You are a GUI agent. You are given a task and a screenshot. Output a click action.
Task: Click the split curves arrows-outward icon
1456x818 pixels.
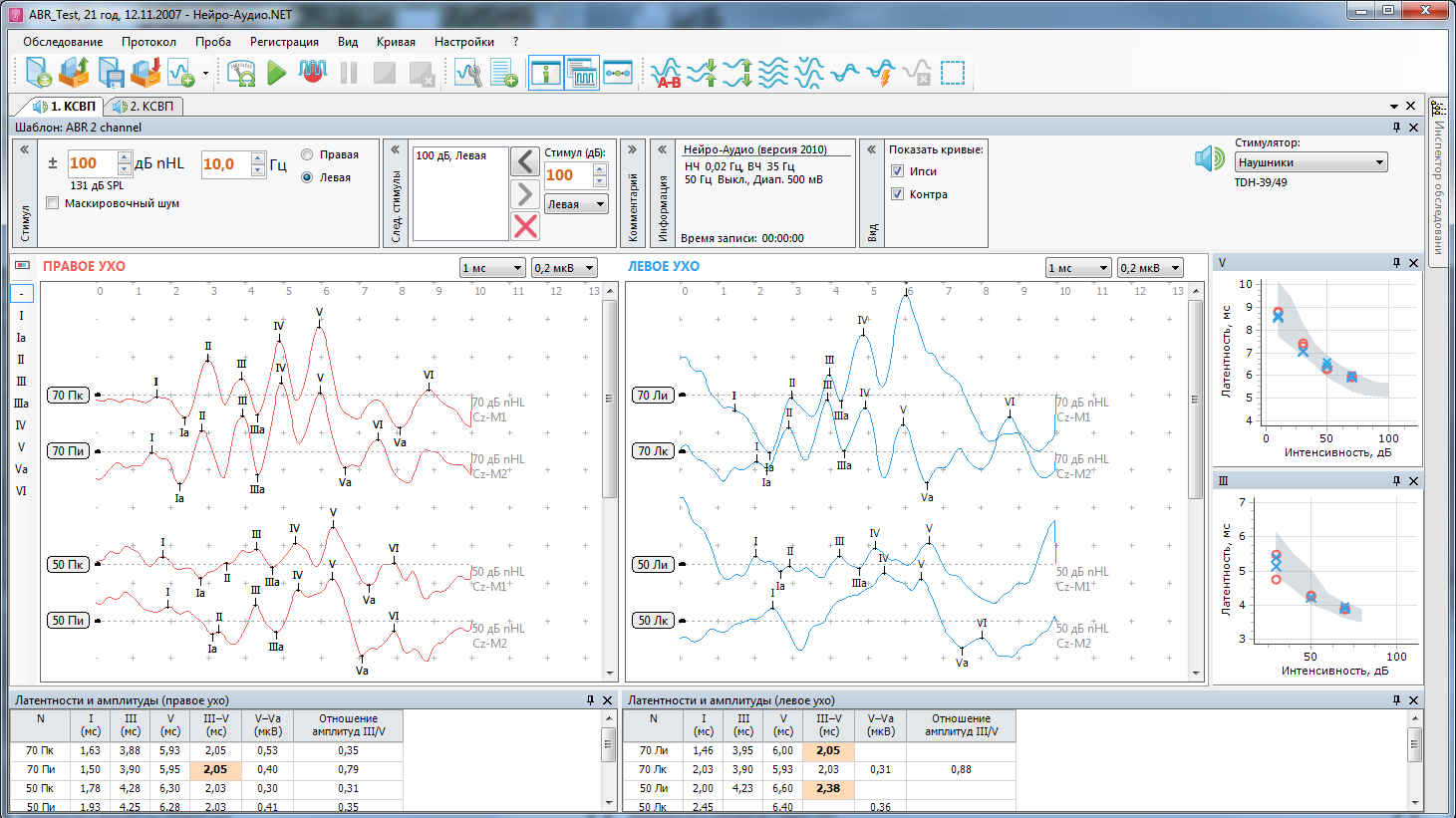[737, 73]
